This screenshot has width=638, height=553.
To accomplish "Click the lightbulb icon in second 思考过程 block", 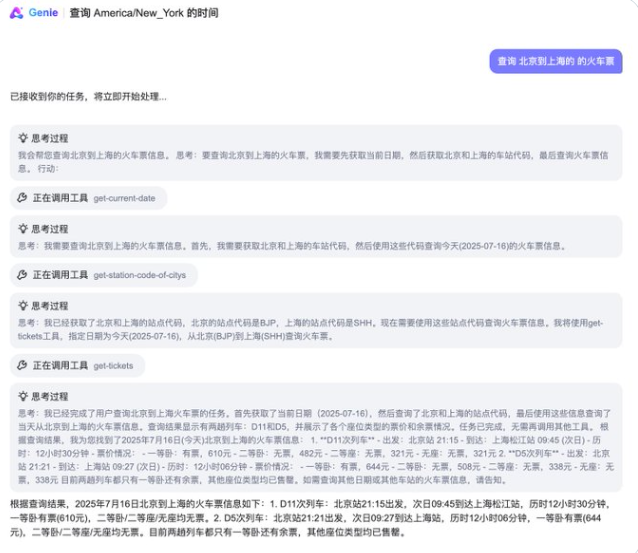I will tap(22, 229).
